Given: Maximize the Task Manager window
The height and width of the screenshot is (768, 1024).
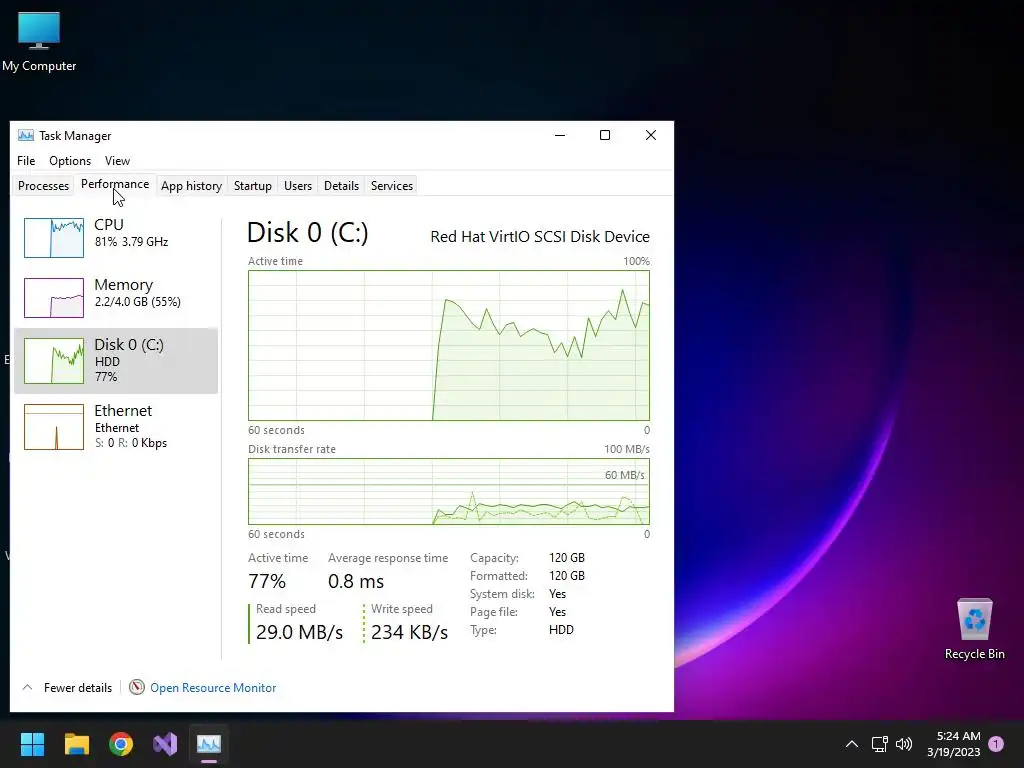Looking at the screenshot, I should coord(605,135).
